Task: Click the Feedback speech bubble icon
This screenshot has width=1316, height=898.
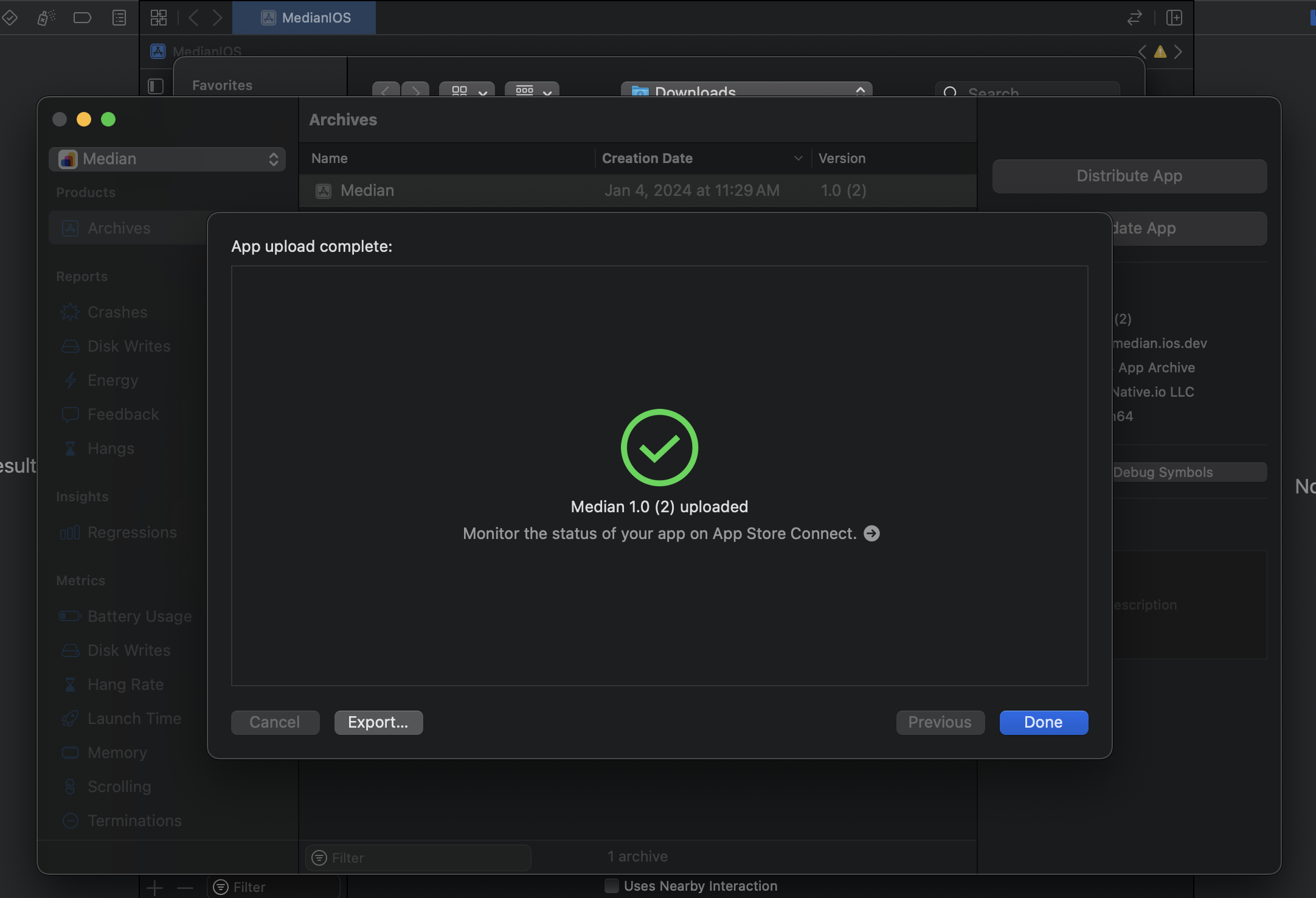Action: coord(70,414)
